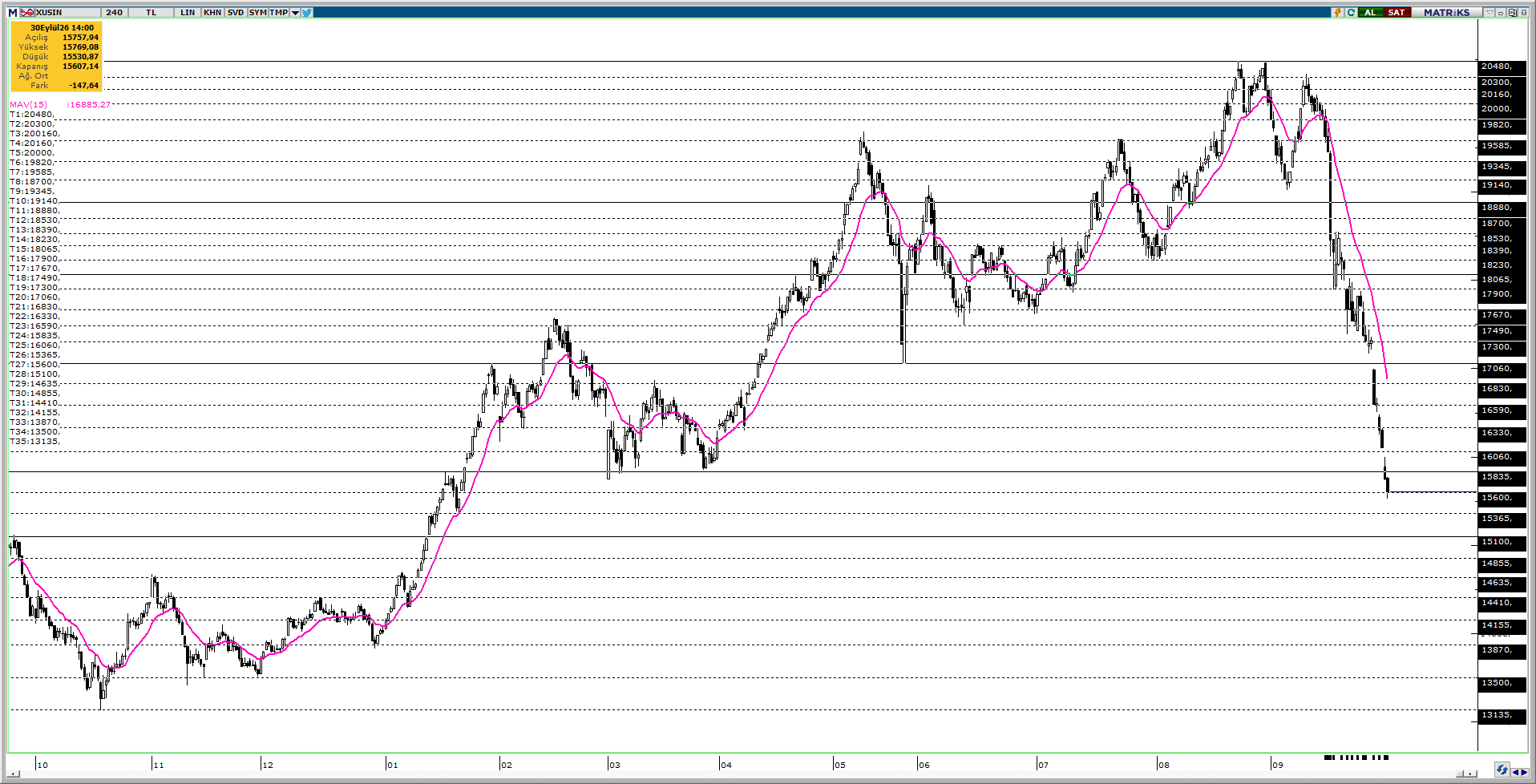
Task: Click the Matriks M logo icon
Action: tap(13, 13)
